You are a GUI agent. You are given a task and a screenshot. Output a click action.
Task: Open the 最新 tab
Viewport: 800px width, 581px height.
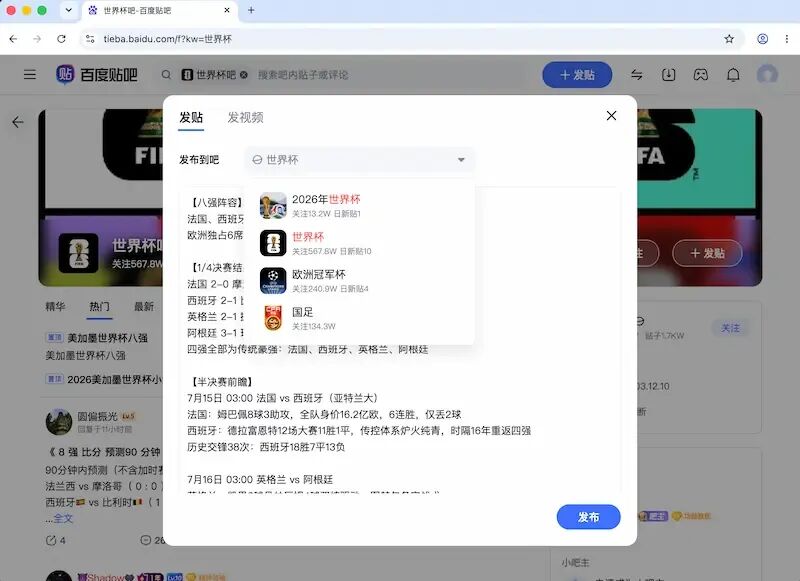pos(144,307)
